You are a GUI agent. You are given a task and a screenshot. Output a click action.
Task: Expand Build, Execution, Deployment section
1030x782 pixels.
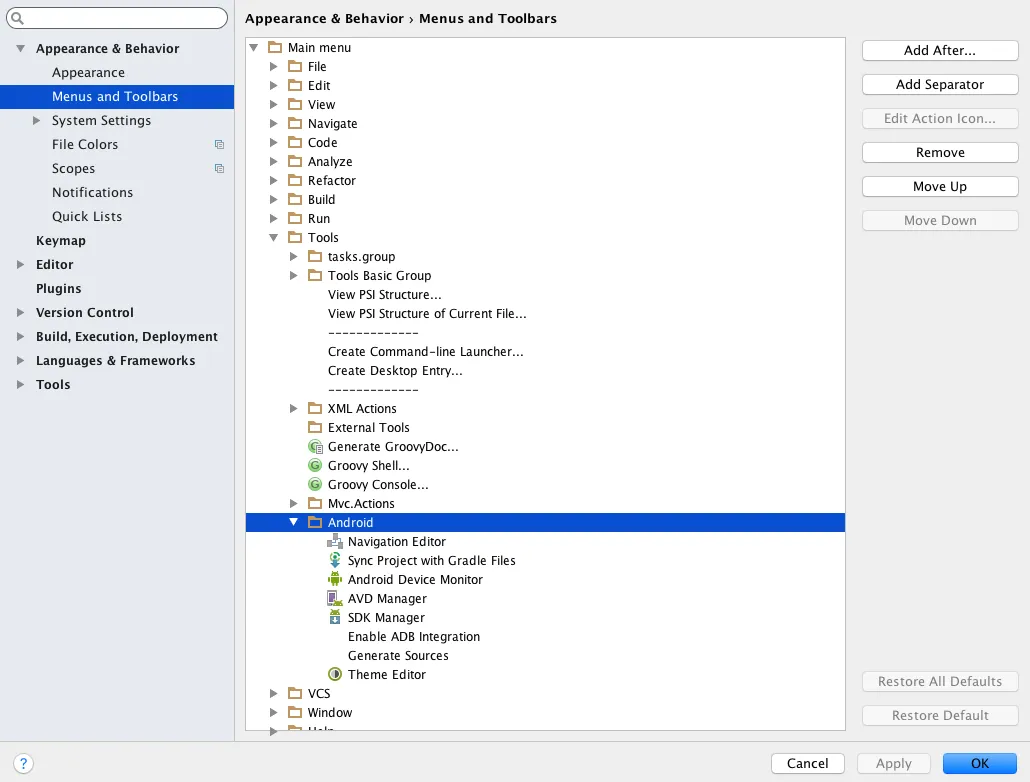pos(20,336)
